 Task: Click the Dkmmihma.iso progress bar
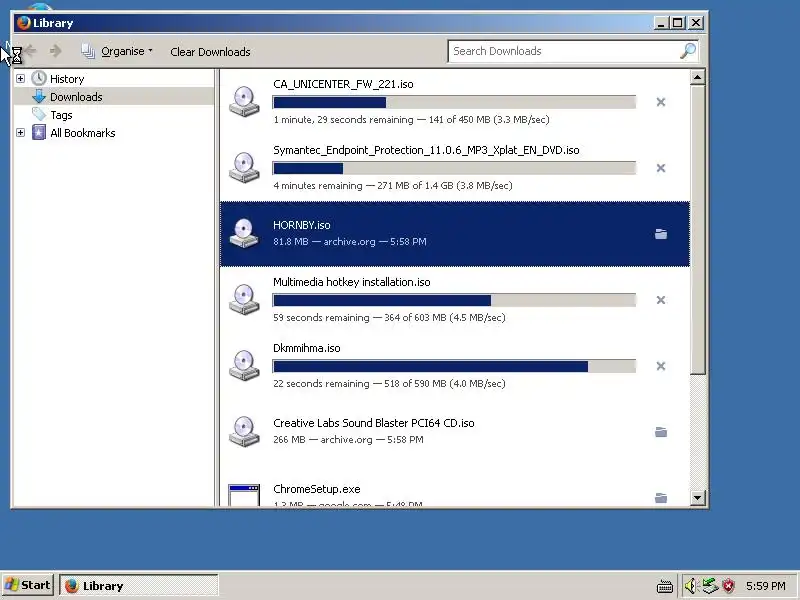pyautogui.click(x=454, y=366)
